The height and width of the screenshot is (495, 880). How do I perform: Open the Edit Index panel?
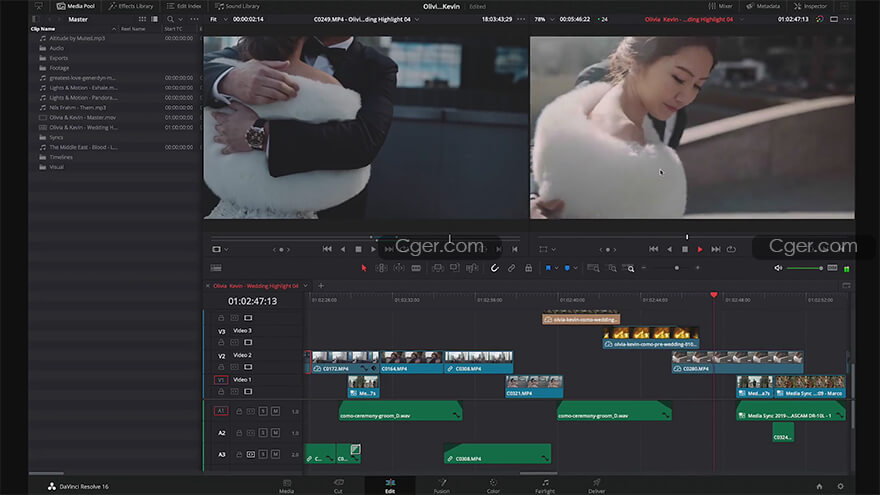coord(184,6)
